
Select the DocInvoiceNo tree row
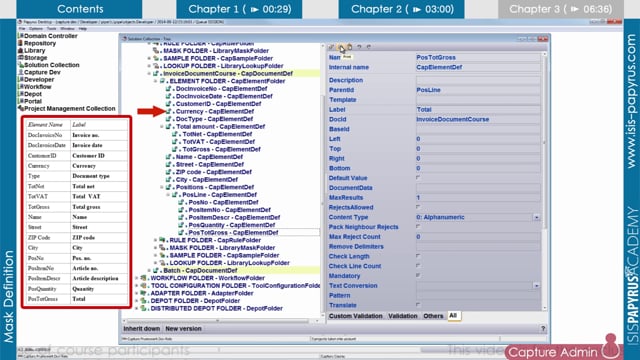(221, 89)
